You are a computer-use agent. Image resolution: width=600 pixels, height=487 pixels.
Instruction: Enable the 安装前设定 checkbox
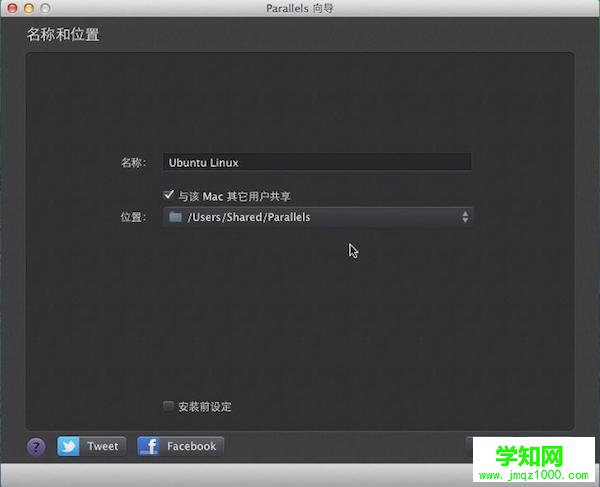click(168, 406)
